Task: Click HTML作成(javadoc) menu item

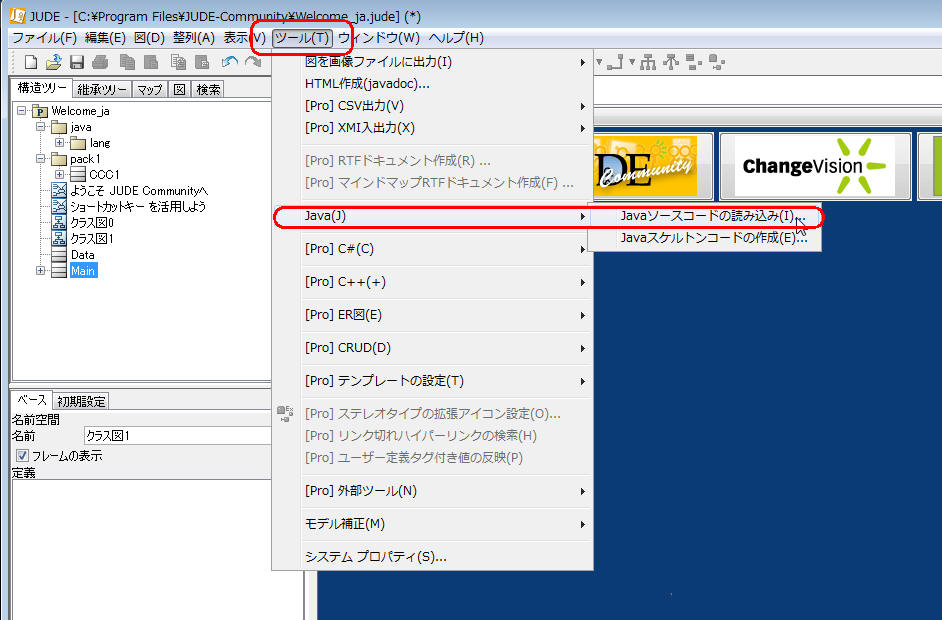Action: [x=367, y=84]
